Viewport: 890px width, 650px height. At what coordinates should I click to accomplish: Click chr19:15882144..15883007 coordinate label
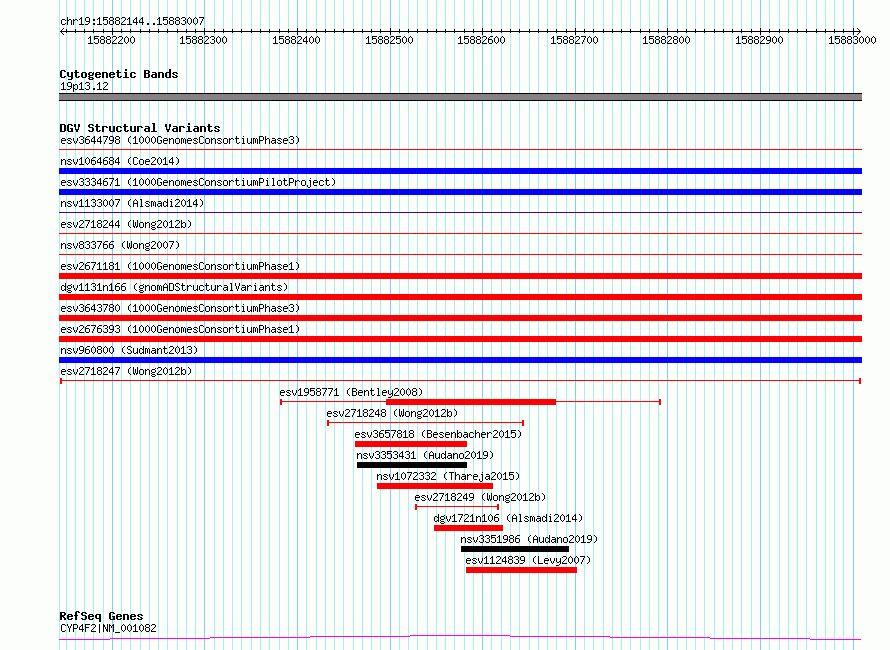click(132, 22)
